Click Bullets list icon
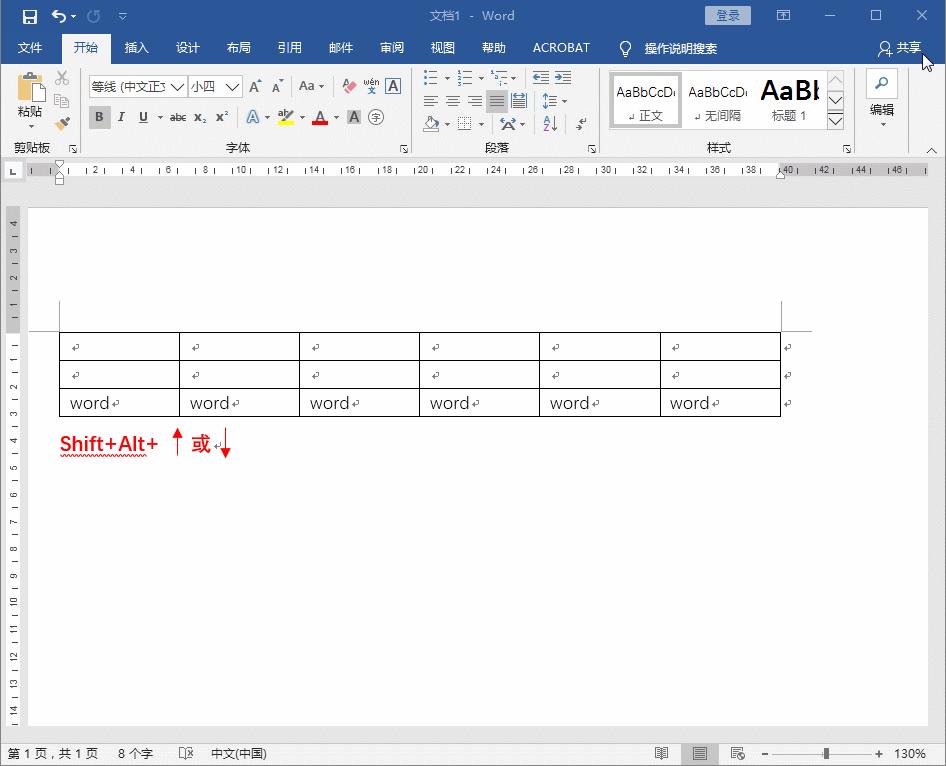Viewport: 946px width, 766px height. point(431,77)
